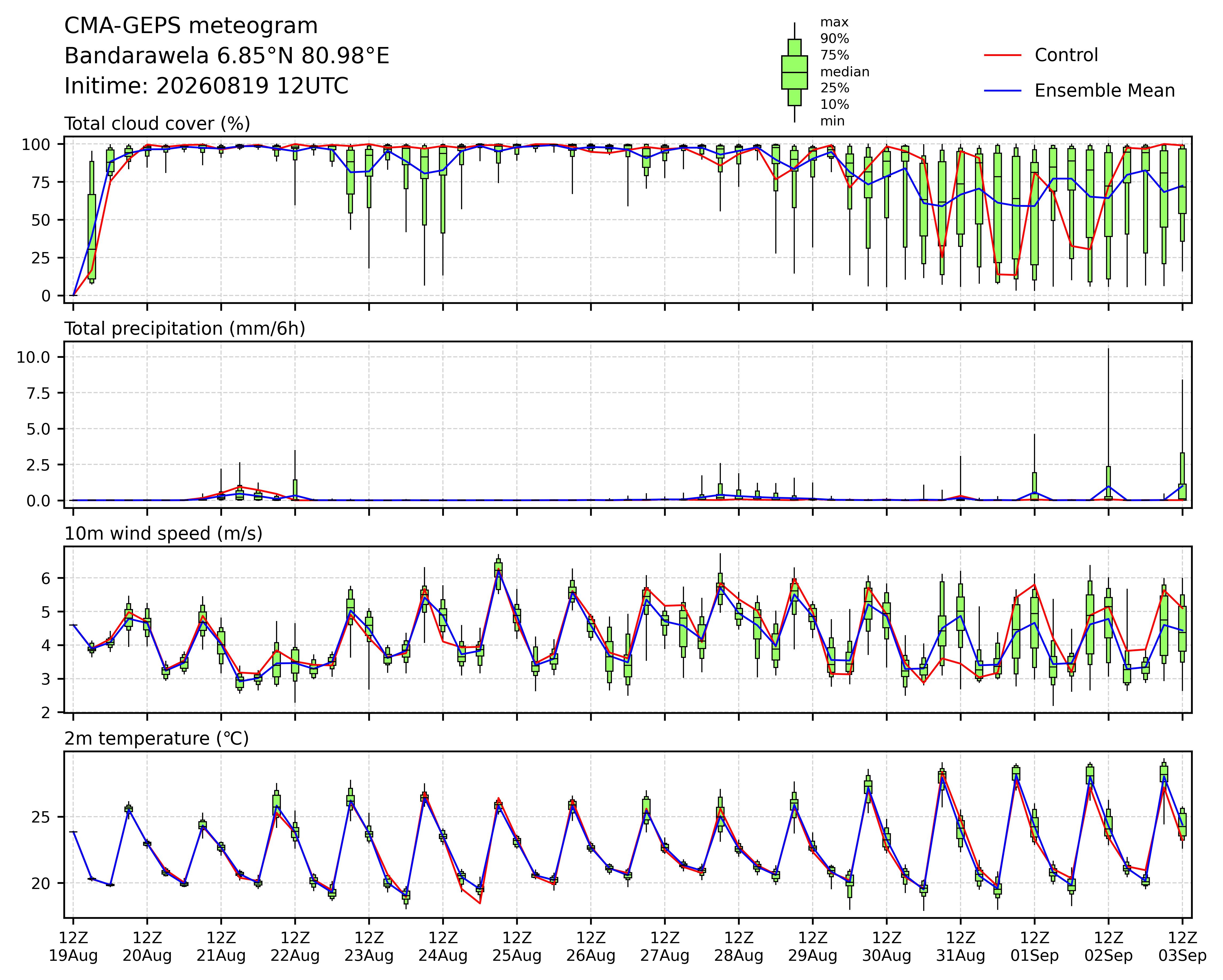Screen dimensions: 1223x980
Task: Select the Control legend label
Action: pyautogui.click(x=1066, y=55)
